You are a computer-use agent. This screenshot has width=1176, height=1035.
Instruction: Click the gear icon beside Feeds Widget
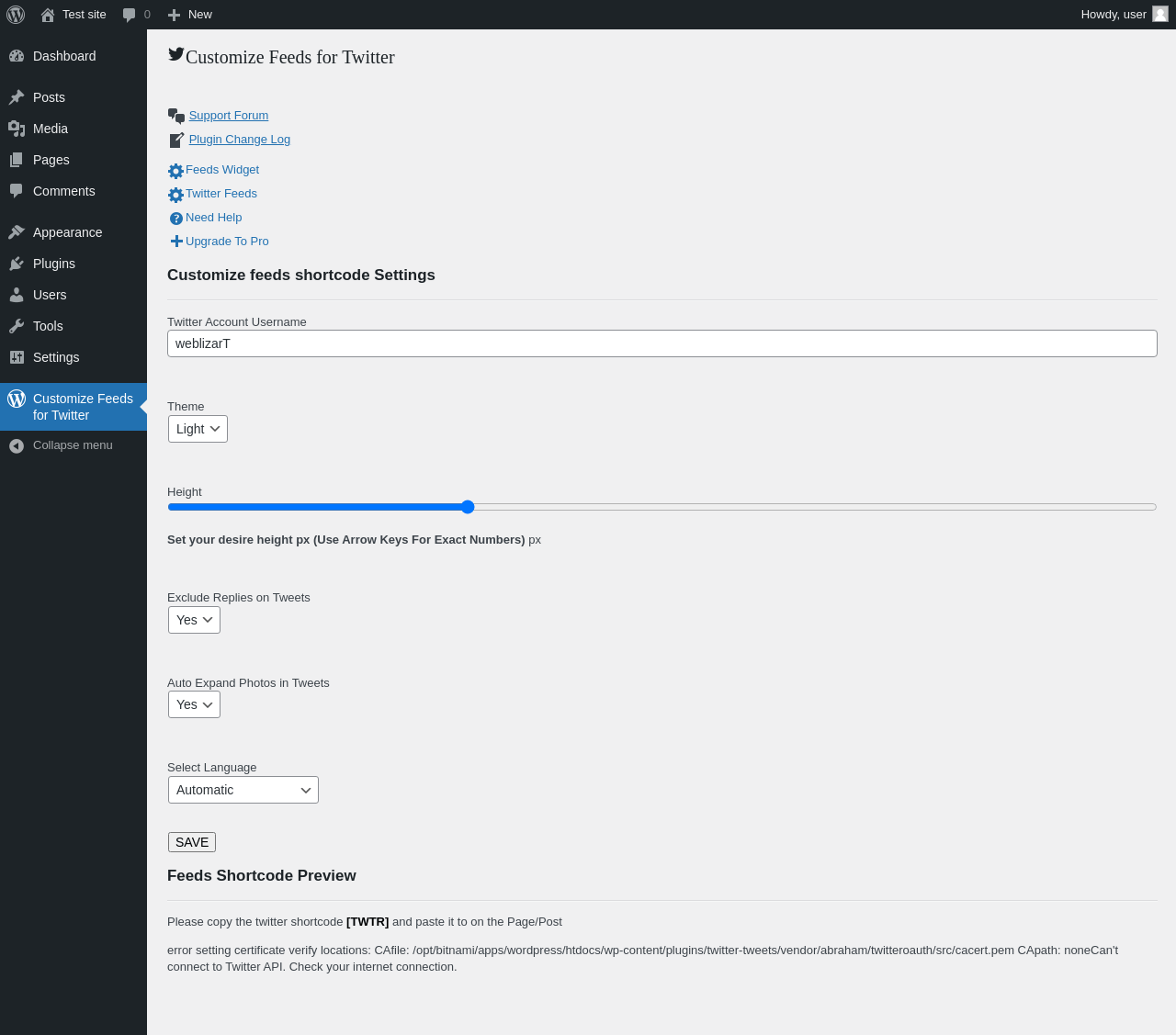pyautogui.click(x=176, y=171)
